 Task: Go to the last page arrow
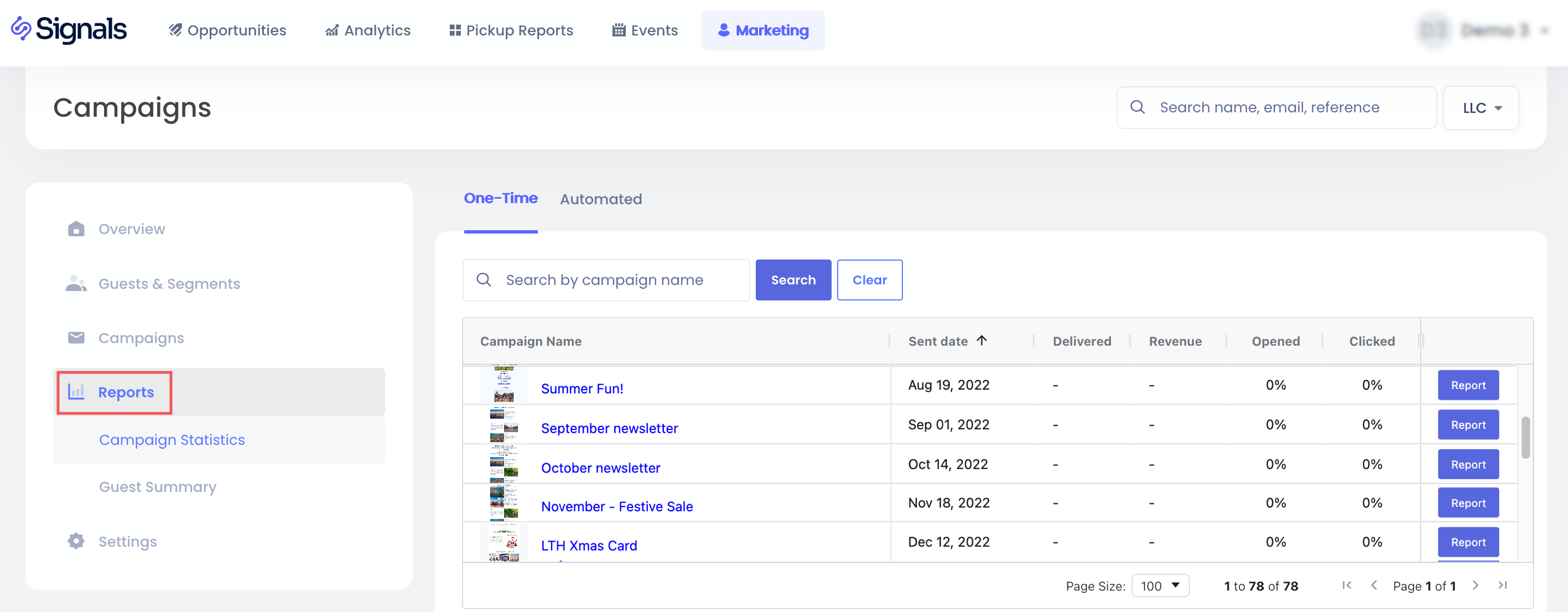(1502, 585)
